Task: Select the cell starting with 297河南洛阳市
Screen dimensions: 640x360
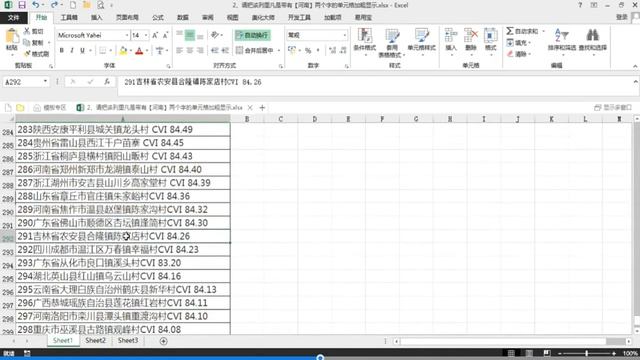Action: (123, 316)
